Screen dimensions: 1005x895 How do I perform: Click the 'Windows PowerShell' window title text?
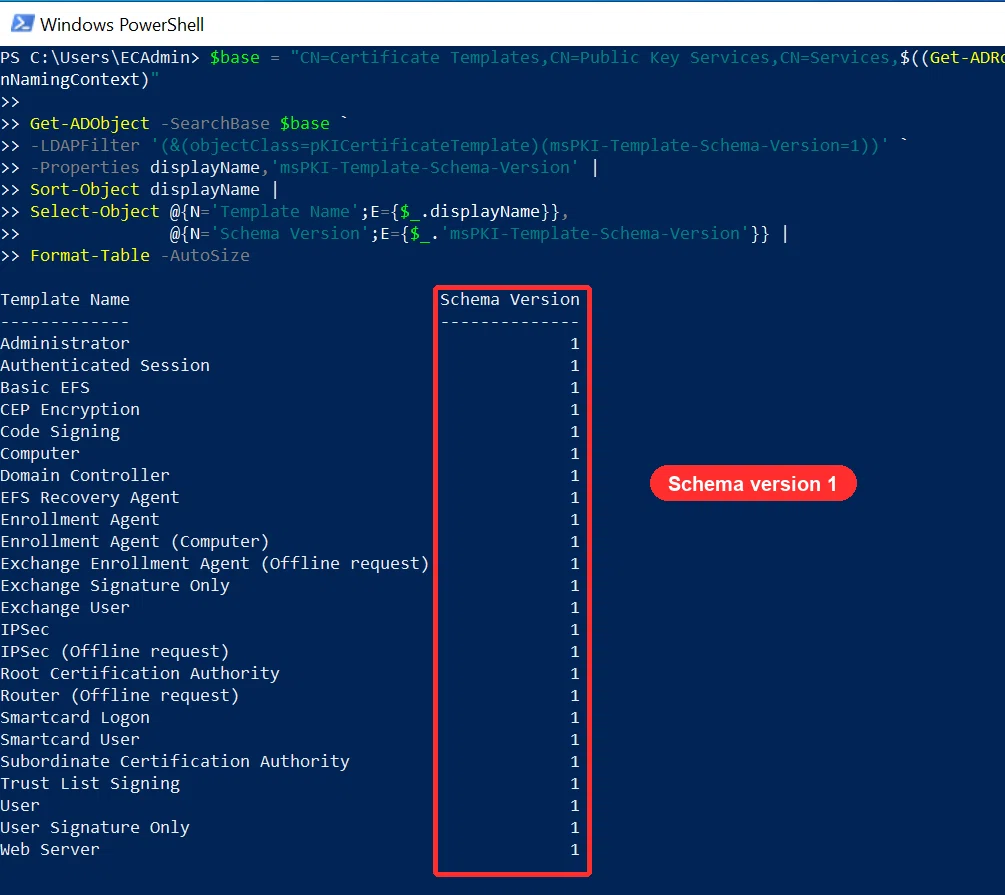tap(122, 24)
